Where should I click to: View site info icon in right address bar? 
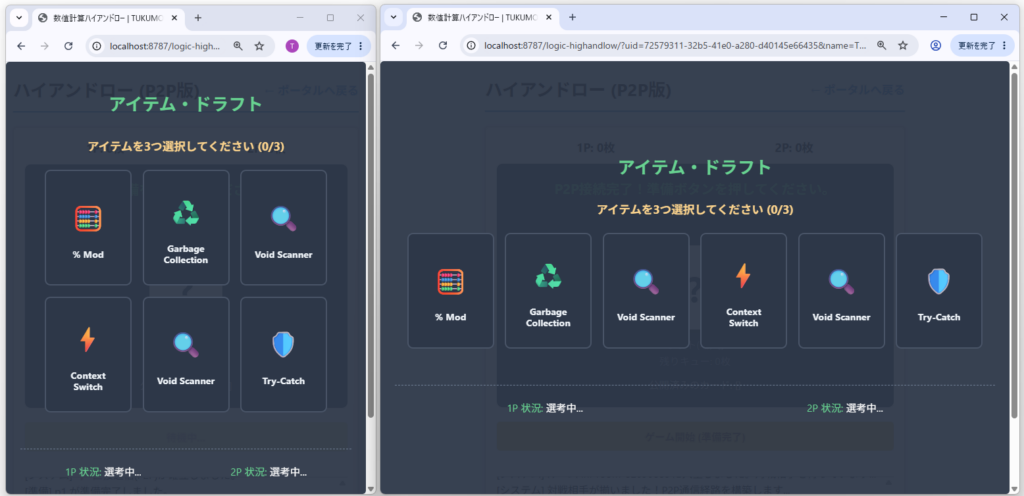(472, 46)
